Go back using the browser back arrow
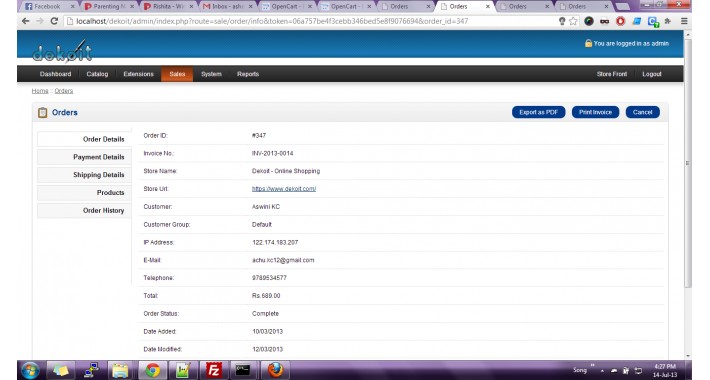710x380 pixels. (x=26, y=21)
